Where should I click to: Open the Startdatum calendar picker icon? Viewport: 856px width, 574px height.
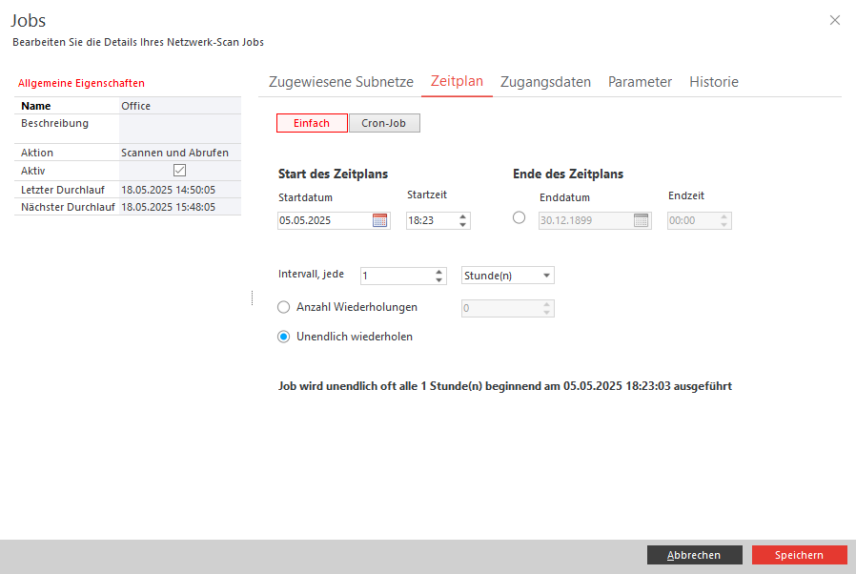pyautogui.click(x=380, y=221)
